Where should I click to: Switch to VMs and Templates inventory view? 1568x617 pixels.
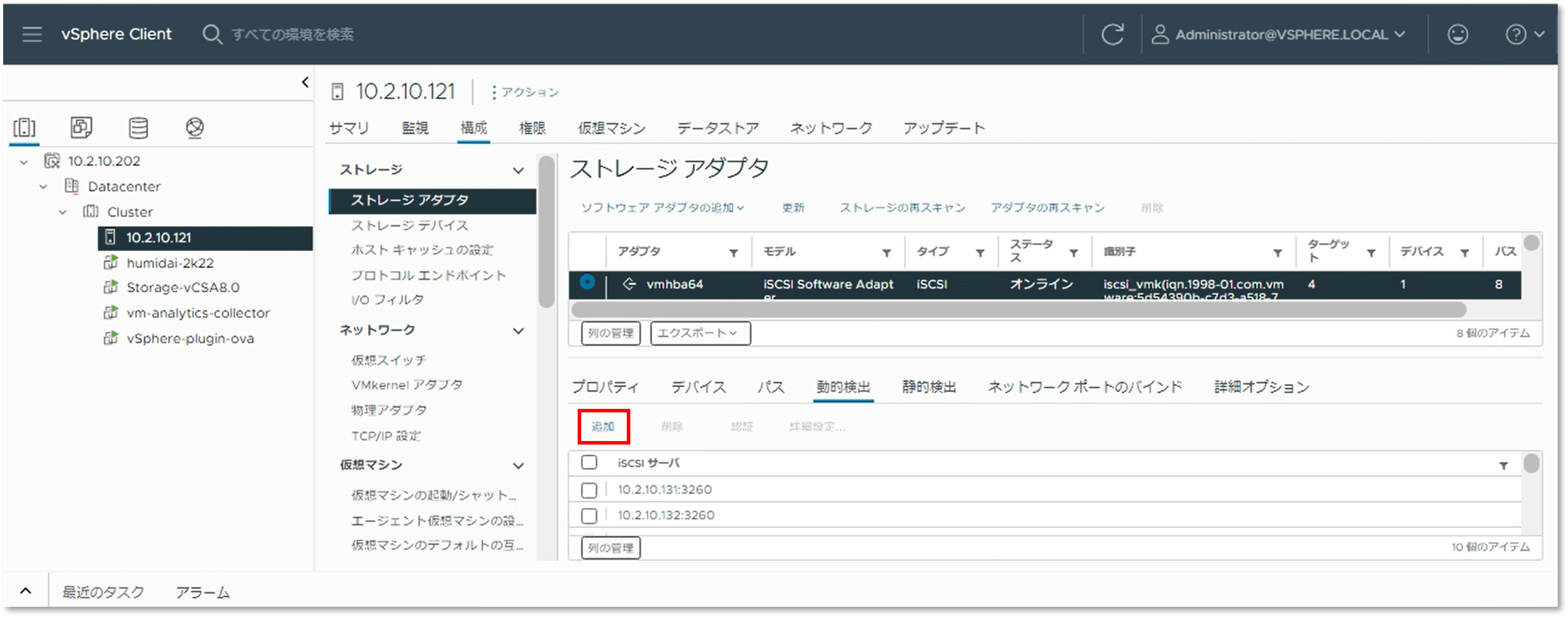pos(81,128)
